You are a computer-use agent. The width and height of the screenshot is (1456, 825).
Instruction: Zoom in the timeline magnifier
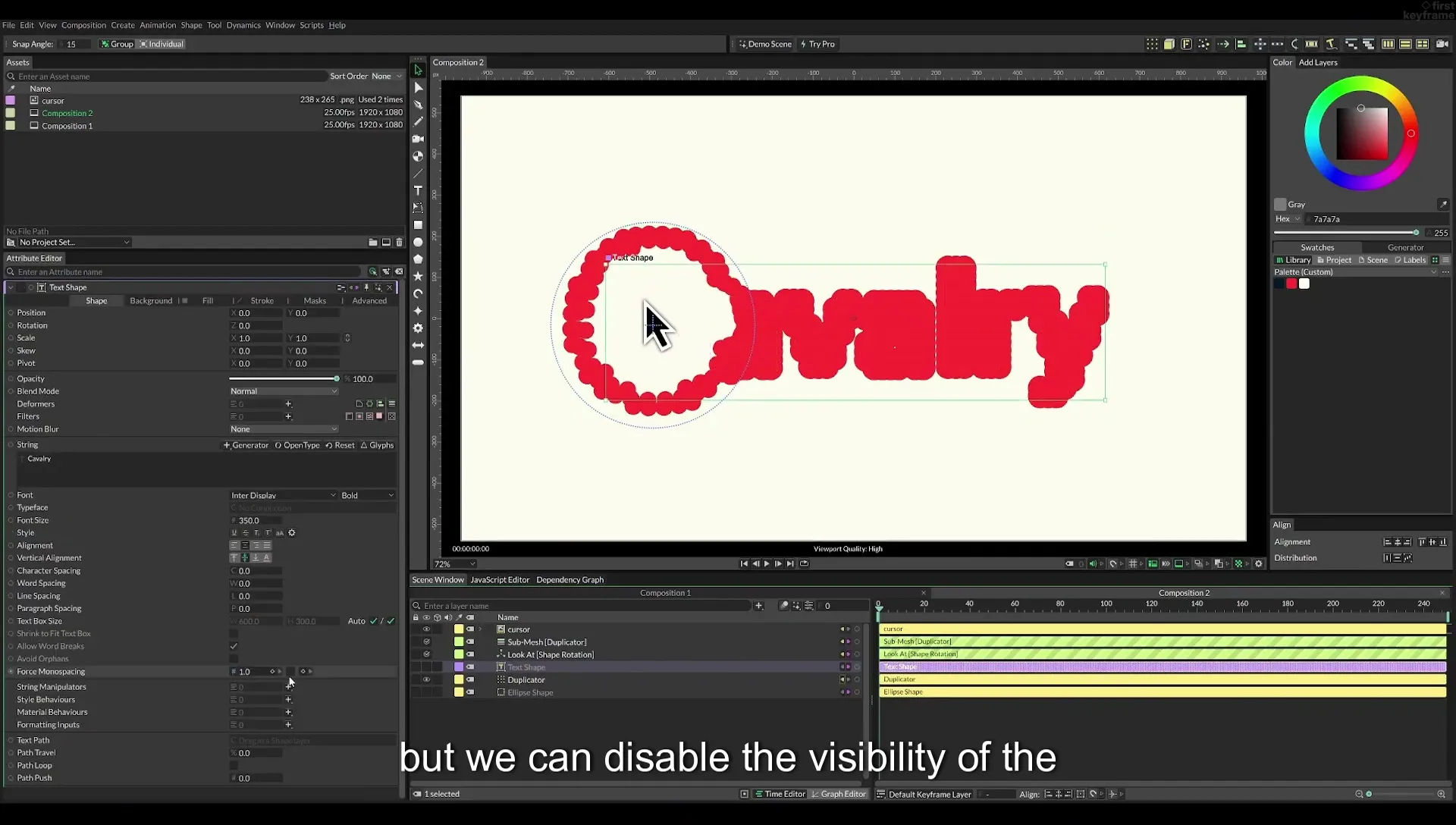(1441, 794)
